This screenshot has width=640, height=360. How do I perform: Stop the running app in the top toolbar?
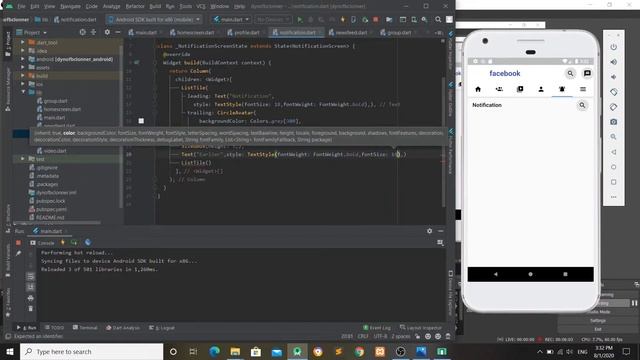tap(376, 20)
